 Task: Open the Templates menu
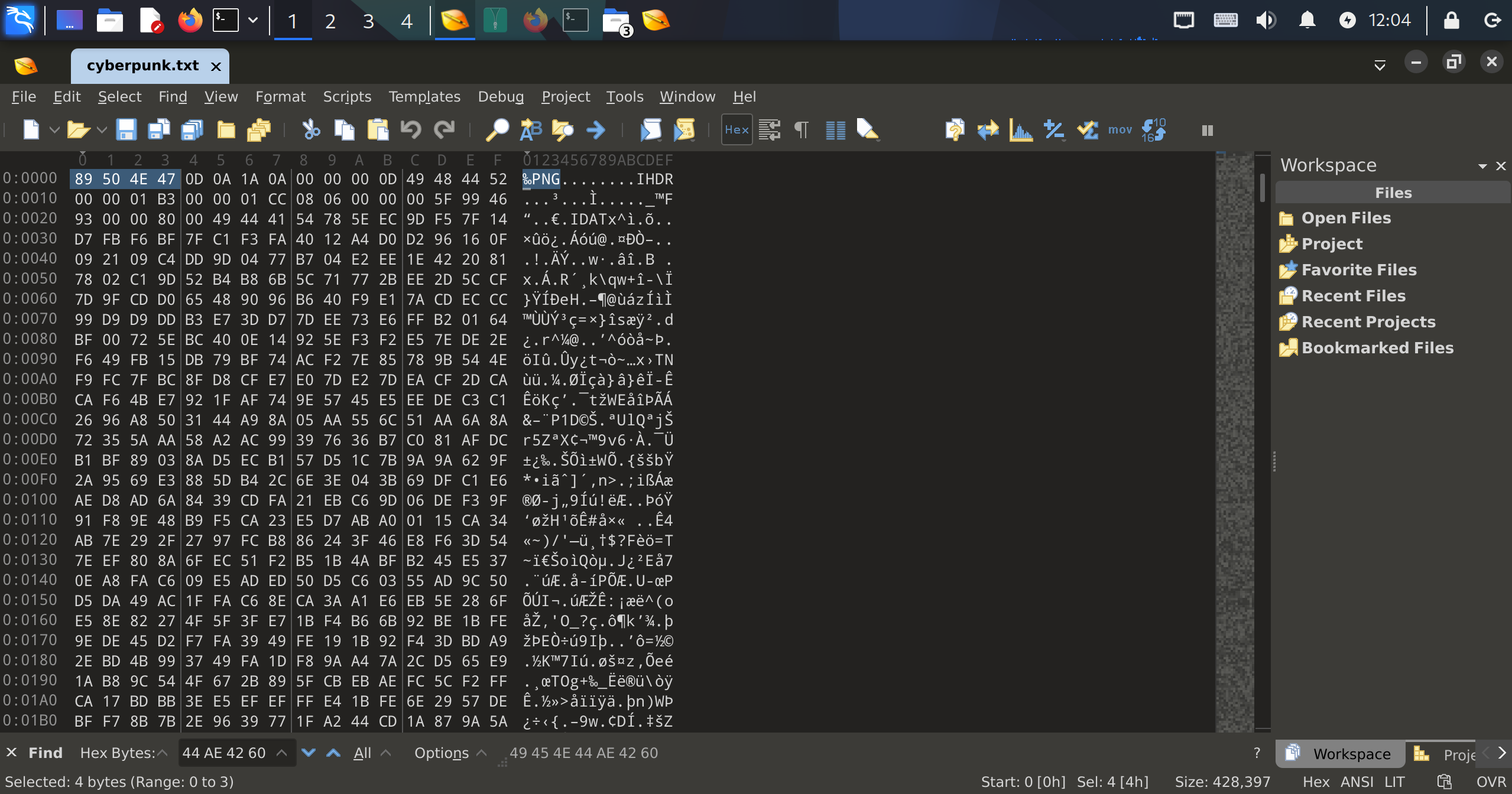coord(424,96)
